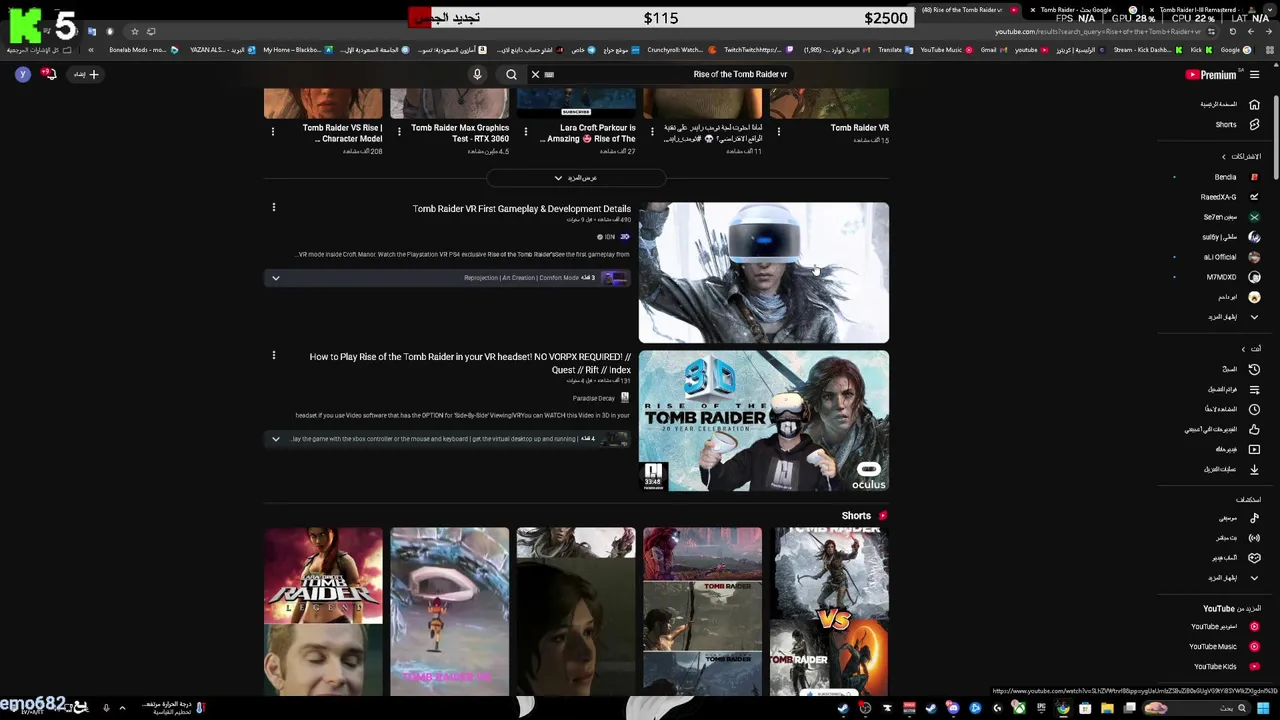The height and width of the screenshot is (720, 1280).
Task: Expand chapters of Tomb Raider VR First Gameplay video
Action: pyautogui.click(x=276, y=278)
